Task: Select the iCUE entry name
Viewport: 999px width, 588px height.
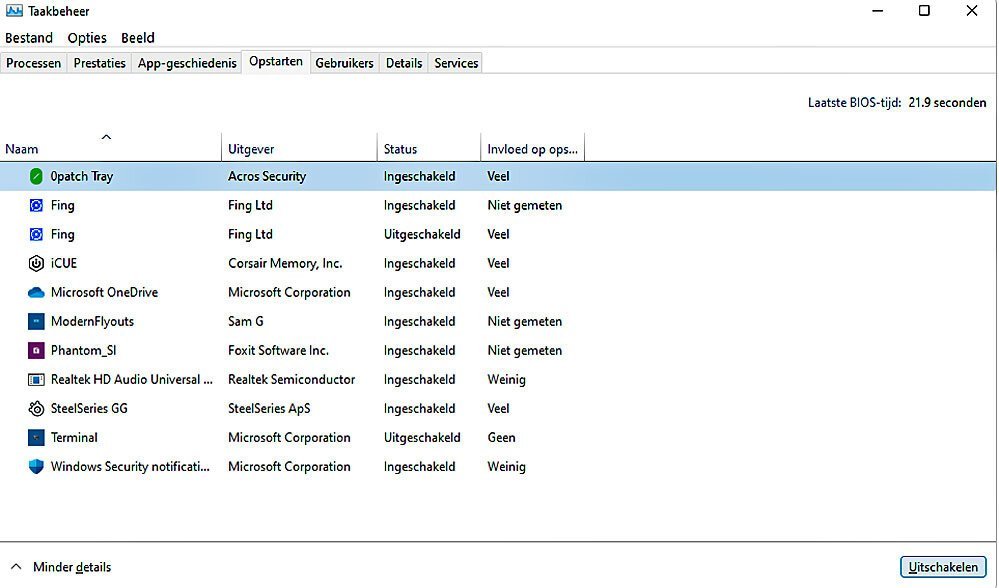Action: coord(64,263)
